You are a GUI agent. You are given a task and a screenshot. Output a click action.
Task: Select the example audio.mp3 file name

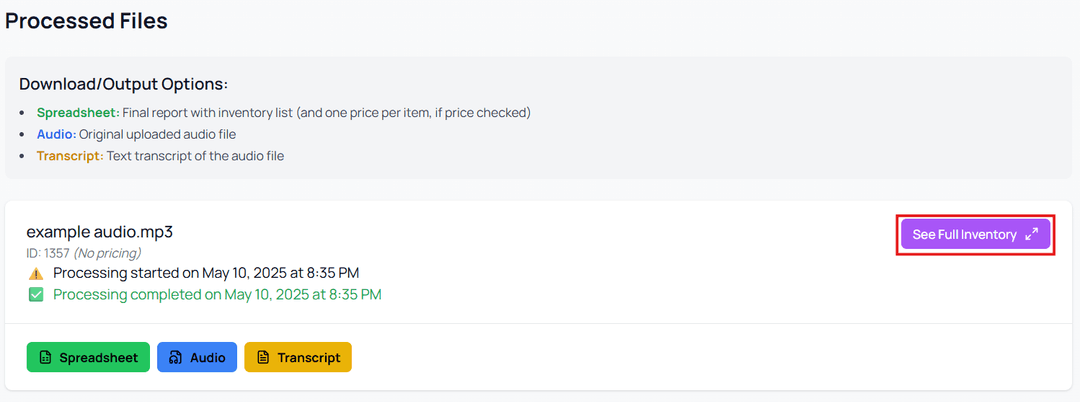(x=100, y=232)
